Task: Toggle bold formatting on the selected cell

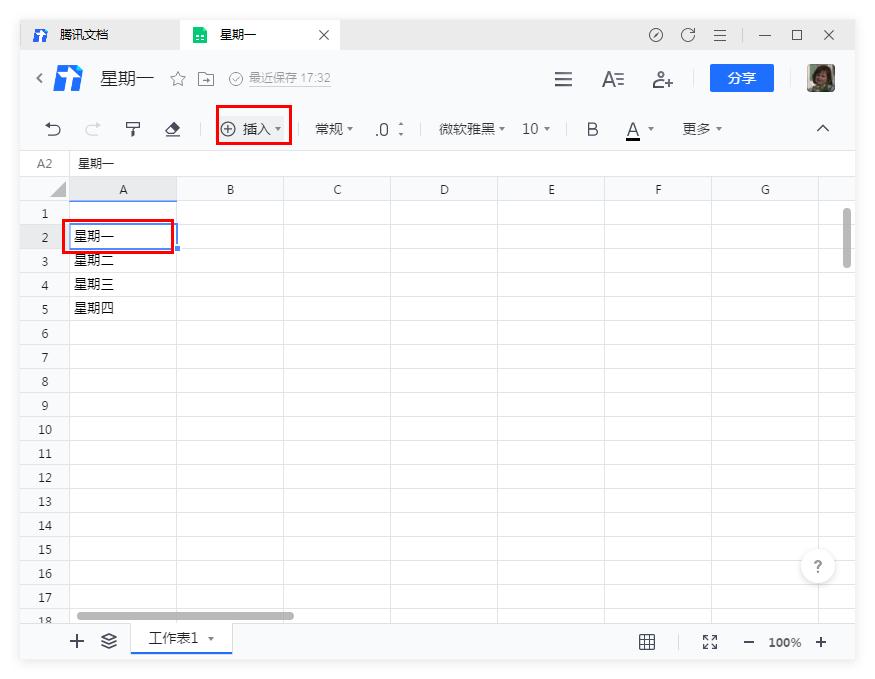Action: coord(592,128)
